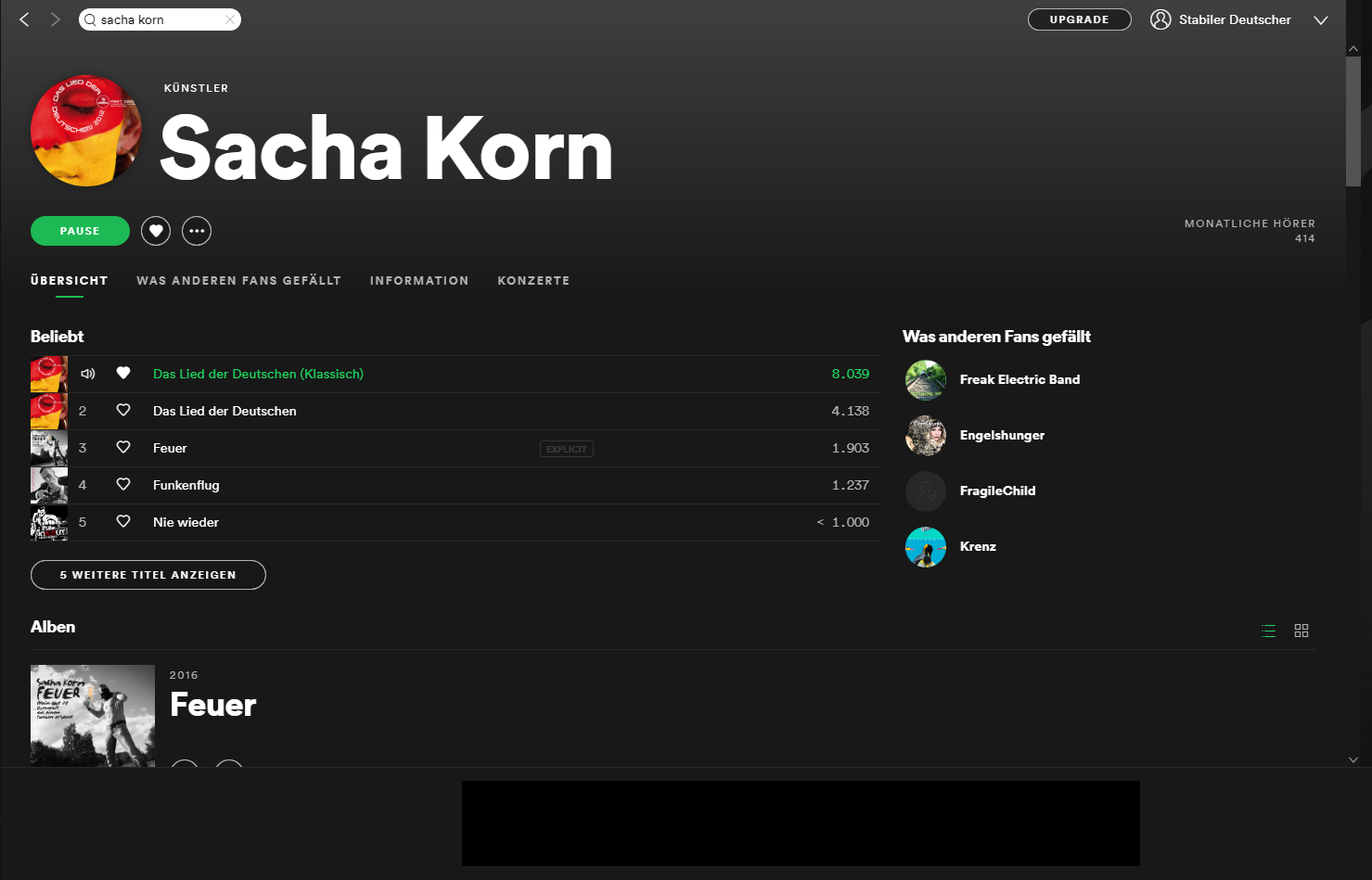The width and height of the screenshot is (1372, 880).
Task: Click scroll down arrow on scrollbar
Action: coord(1353,759)
